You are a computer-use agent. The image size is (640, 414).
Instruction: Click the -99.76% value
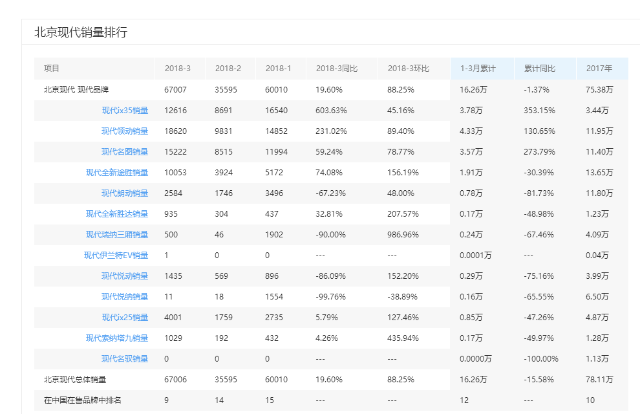pos(331,296)
